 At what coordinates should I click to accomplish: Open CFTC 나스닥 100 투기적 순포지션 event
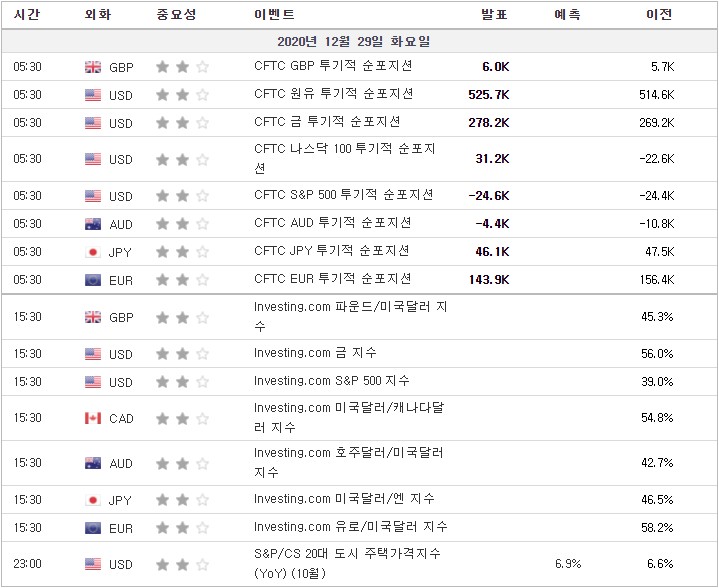click(x=344, y=158)
